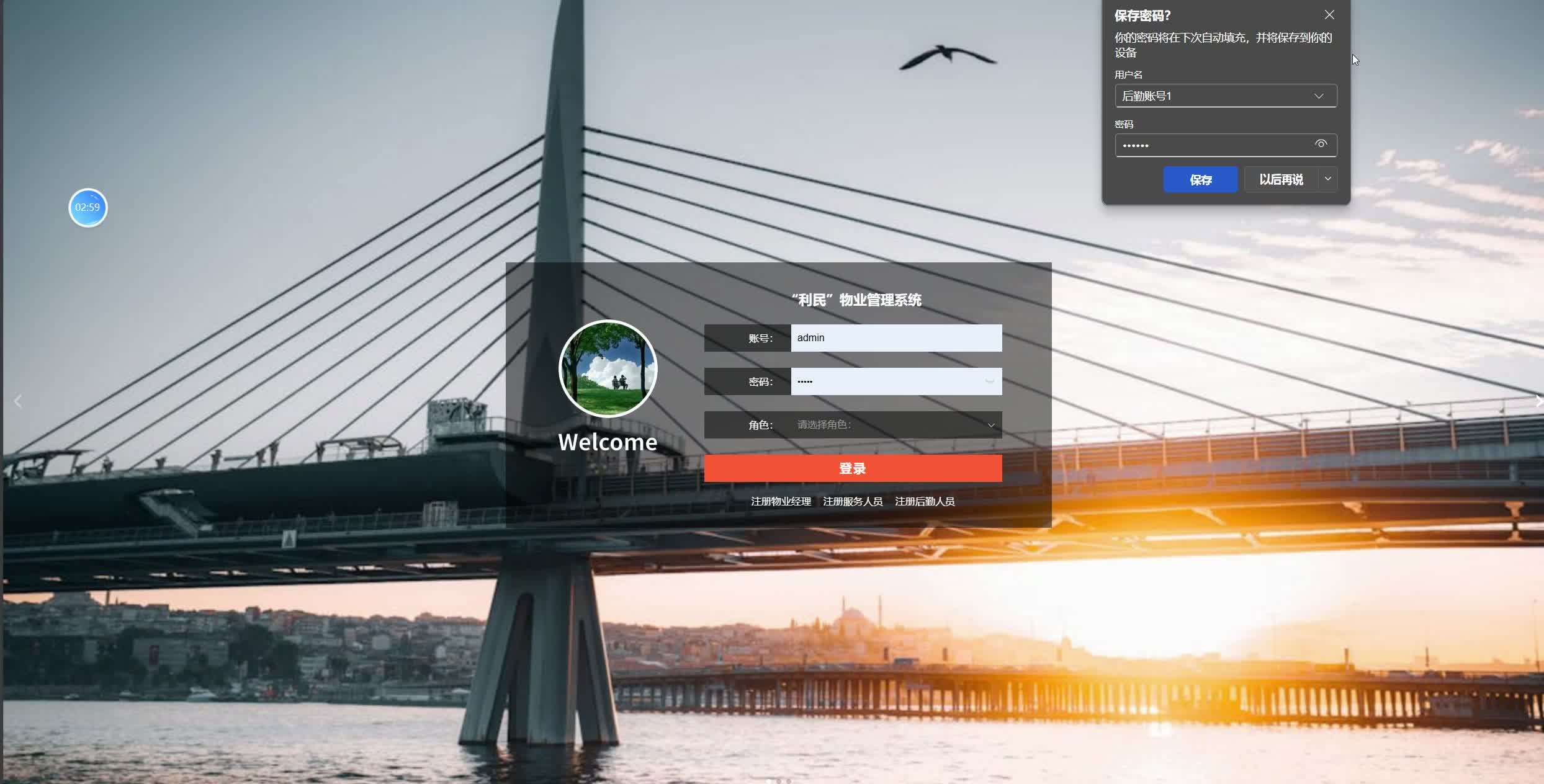Click the popup 密码 password field

(1210, 145)
